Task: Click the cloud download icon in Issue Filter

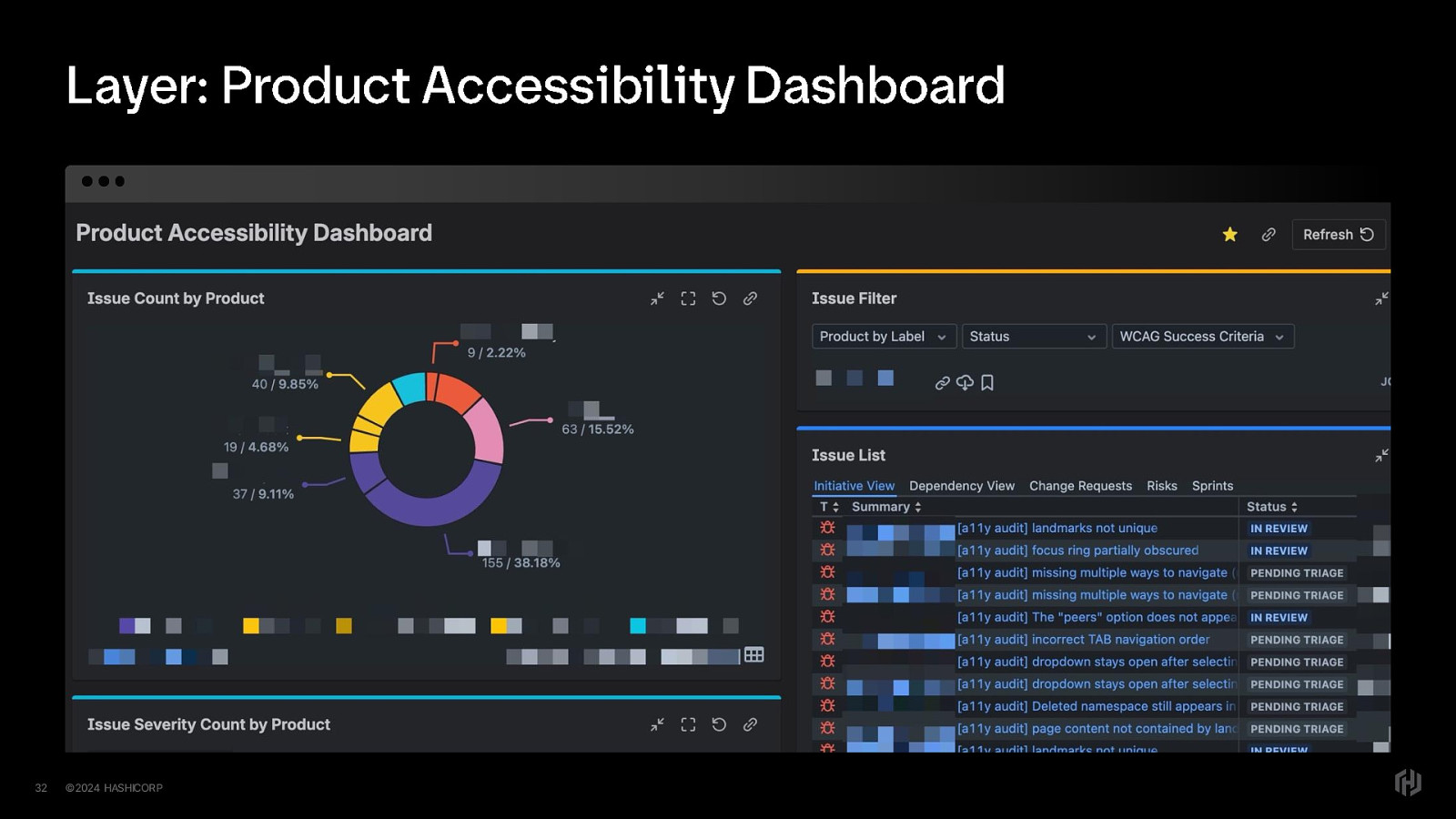Action: pyautogui.click(x=965, y=383)
